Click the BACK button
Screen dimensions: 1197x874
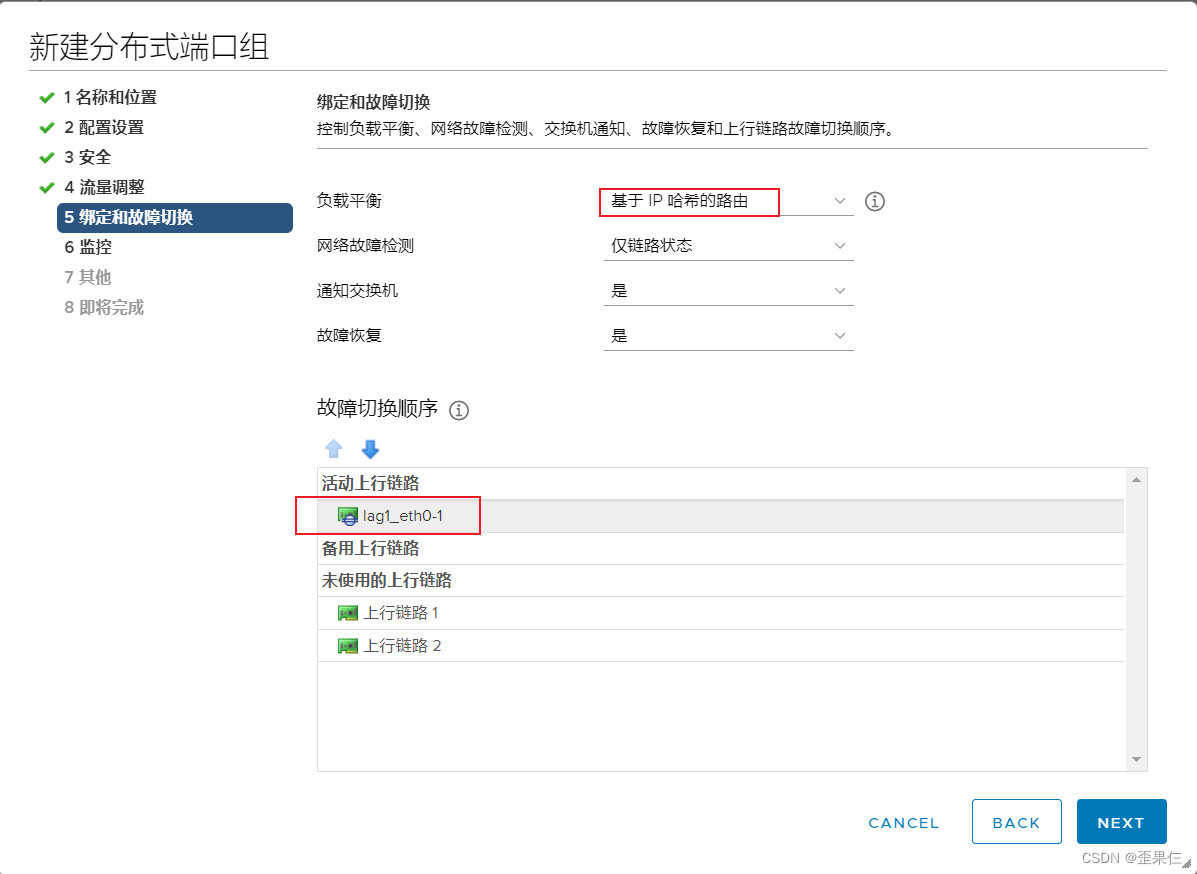(x=1016, y=822)
